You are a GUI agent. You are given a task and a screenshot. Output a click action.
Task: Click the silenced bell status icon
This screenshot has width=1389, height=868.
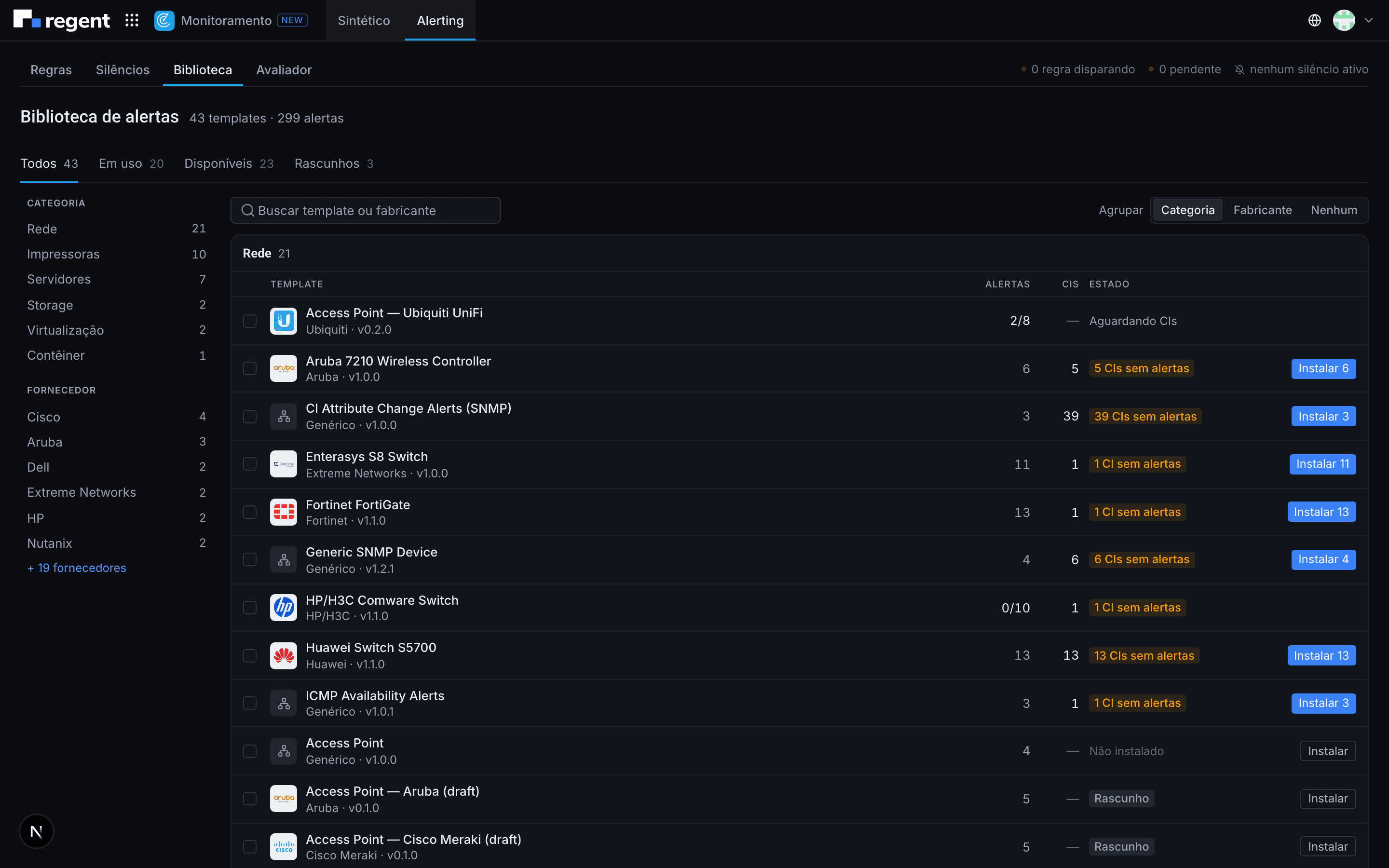[1240, 69]
